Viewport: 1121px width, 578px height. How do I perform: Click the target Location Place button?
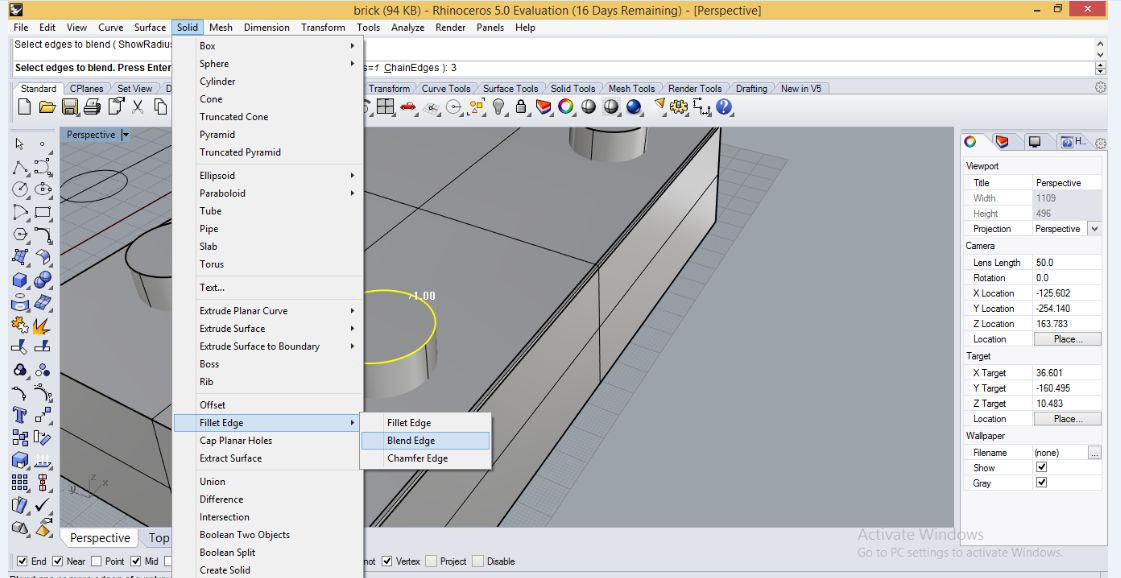1067,419
